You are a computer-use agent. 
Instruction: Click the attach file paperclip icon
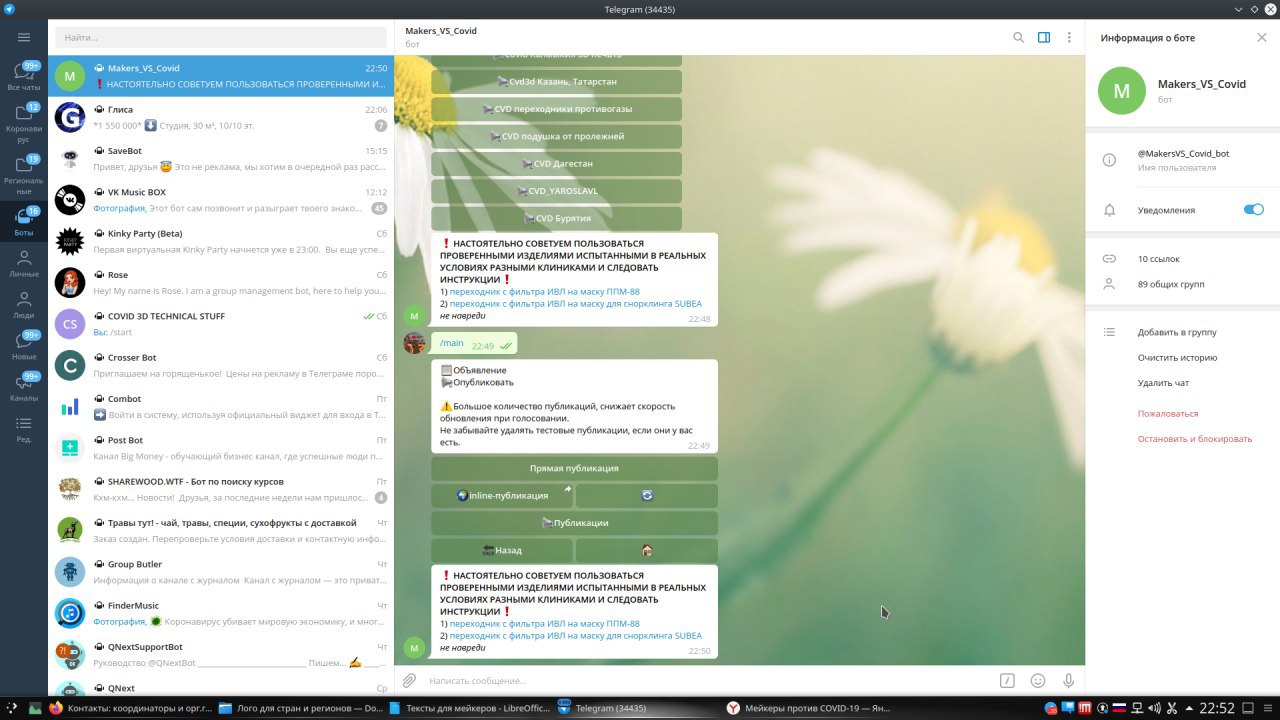409,681
